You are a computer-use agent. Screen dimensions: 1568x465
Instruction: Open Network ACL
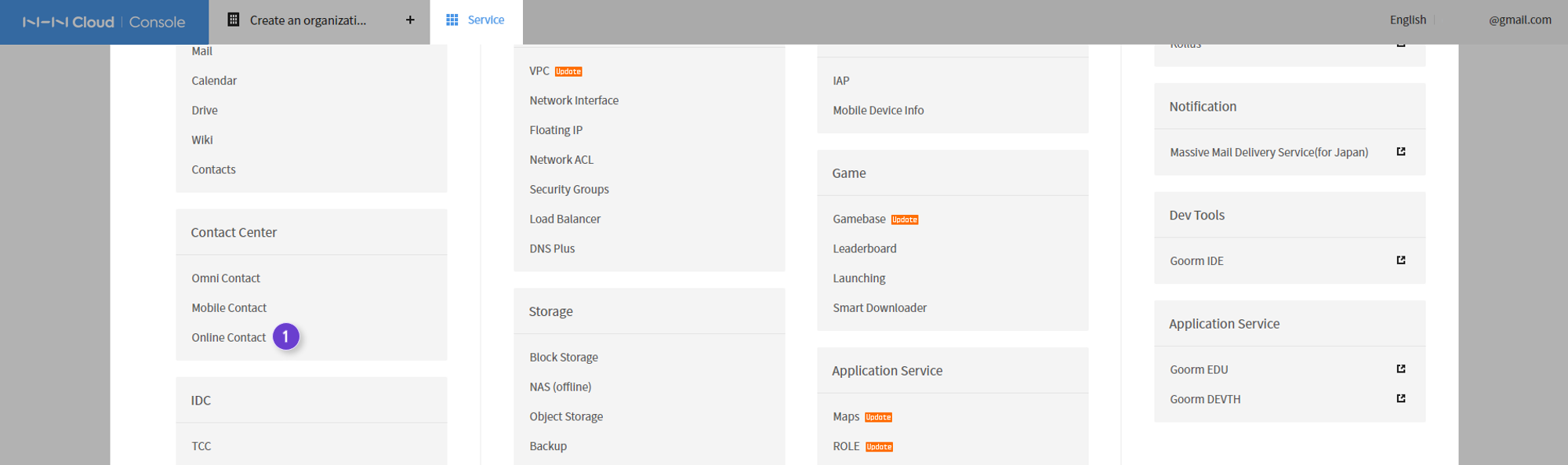tap(561, 160)
